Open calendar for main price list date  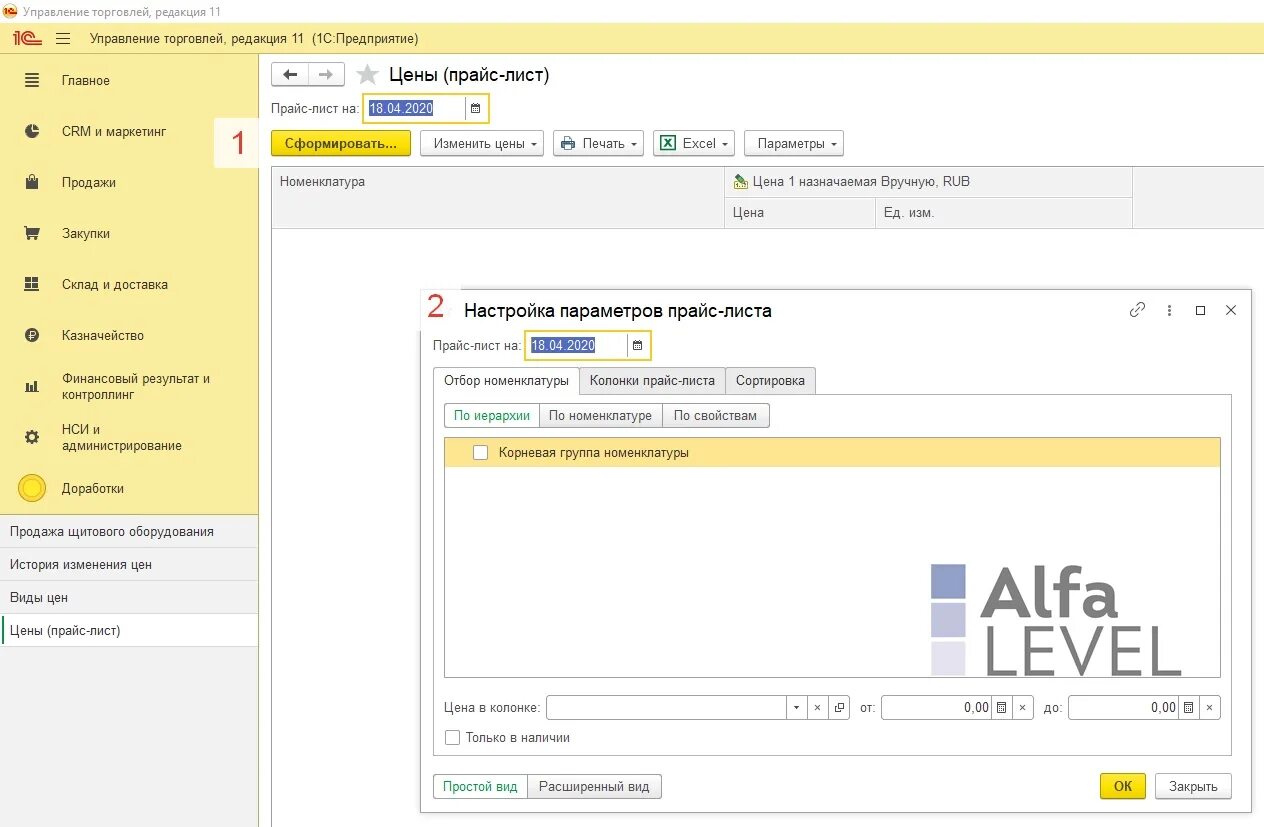point(476,108)
